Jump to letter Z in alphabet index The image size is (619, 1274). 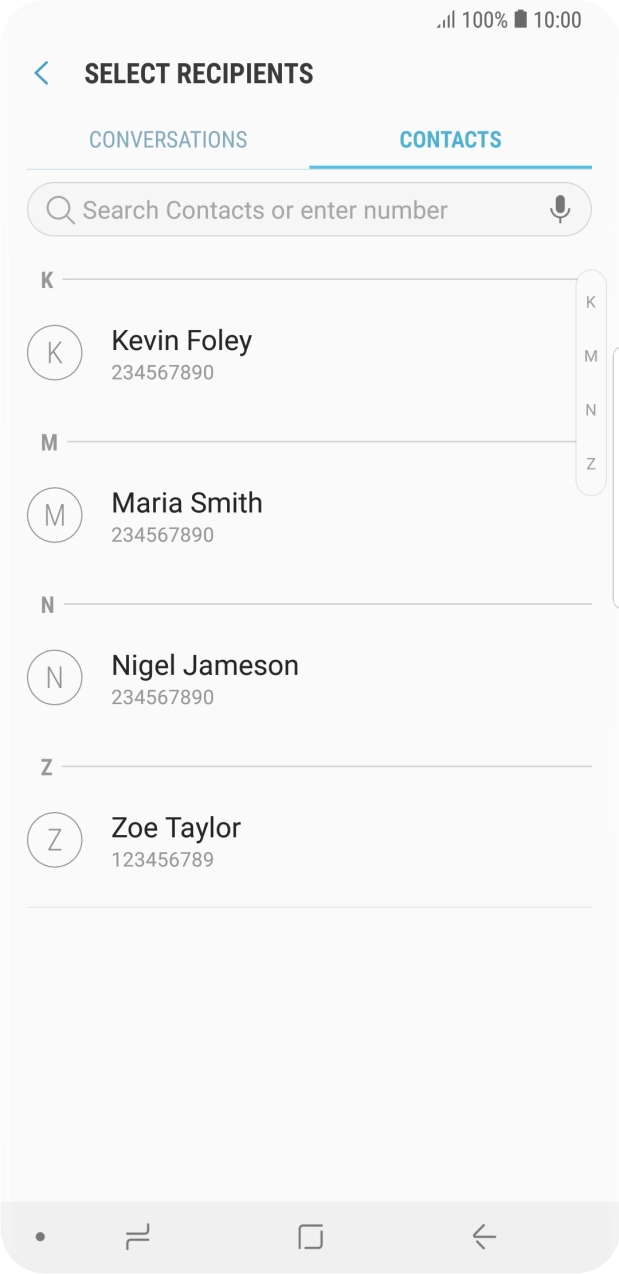[x=590, y=463]
